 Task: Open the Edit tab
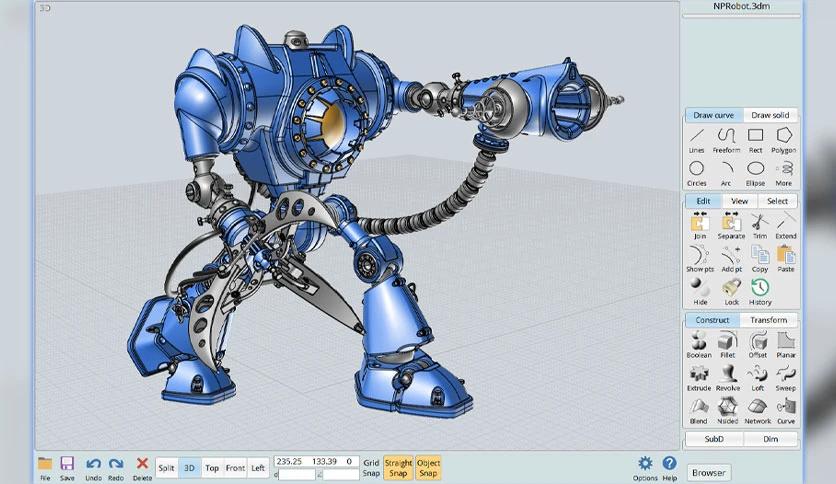[x=703, y=201]
